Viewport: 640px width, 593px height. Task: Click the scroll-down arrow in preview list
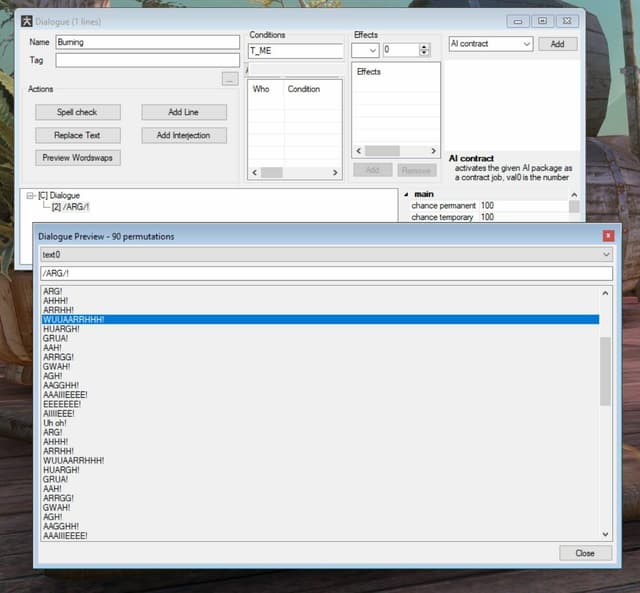605,534
